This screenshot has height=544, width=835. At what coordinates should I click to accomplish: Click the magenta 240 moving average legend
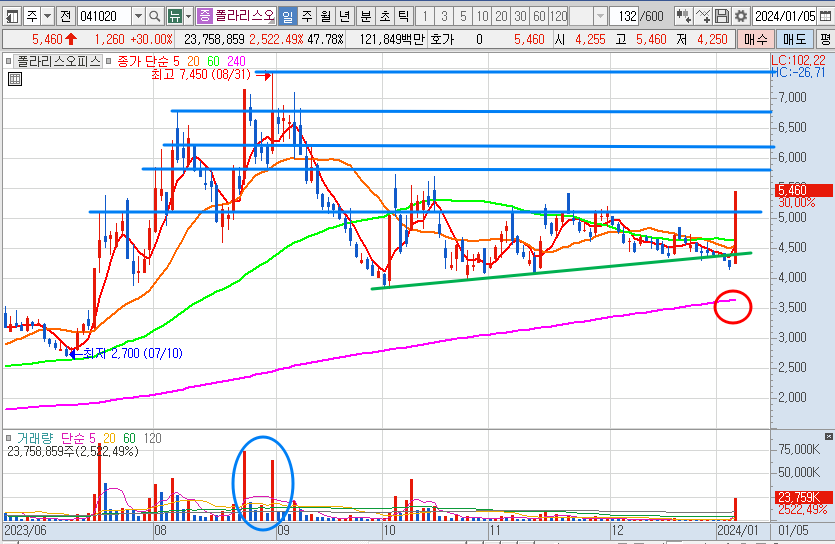point(236,61)
